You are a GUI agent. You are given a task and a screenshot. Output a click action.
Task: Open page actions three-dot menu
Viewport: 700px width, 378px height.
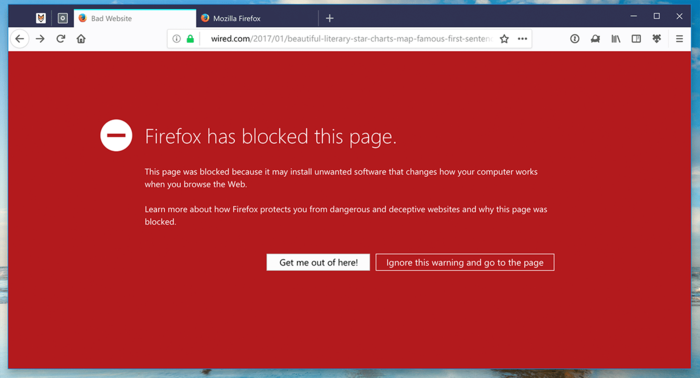point(522,39)
